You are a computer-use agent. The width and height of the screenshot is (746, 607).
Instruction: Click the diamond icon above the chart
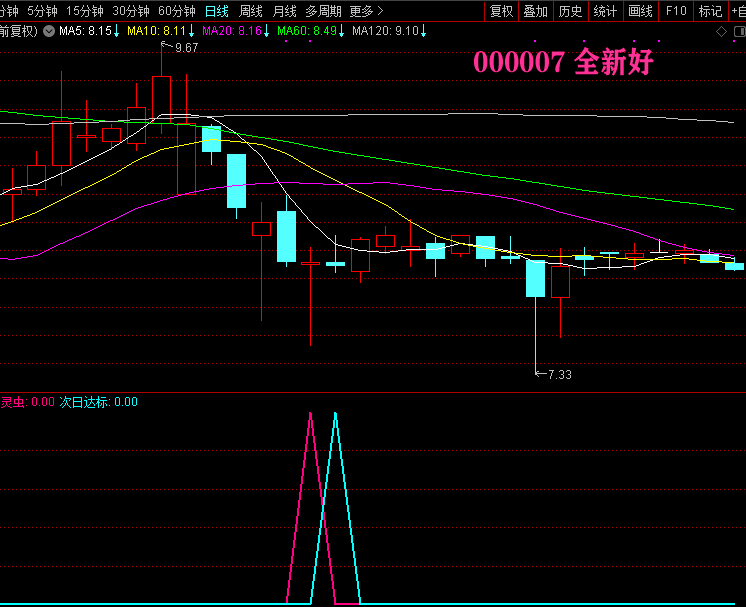pyautogui.click(x=721, y=32)
